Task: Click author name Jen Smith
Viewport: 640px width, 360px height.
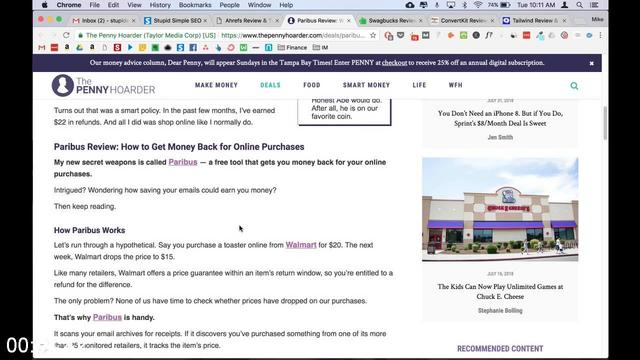Action: coord(500,137)
